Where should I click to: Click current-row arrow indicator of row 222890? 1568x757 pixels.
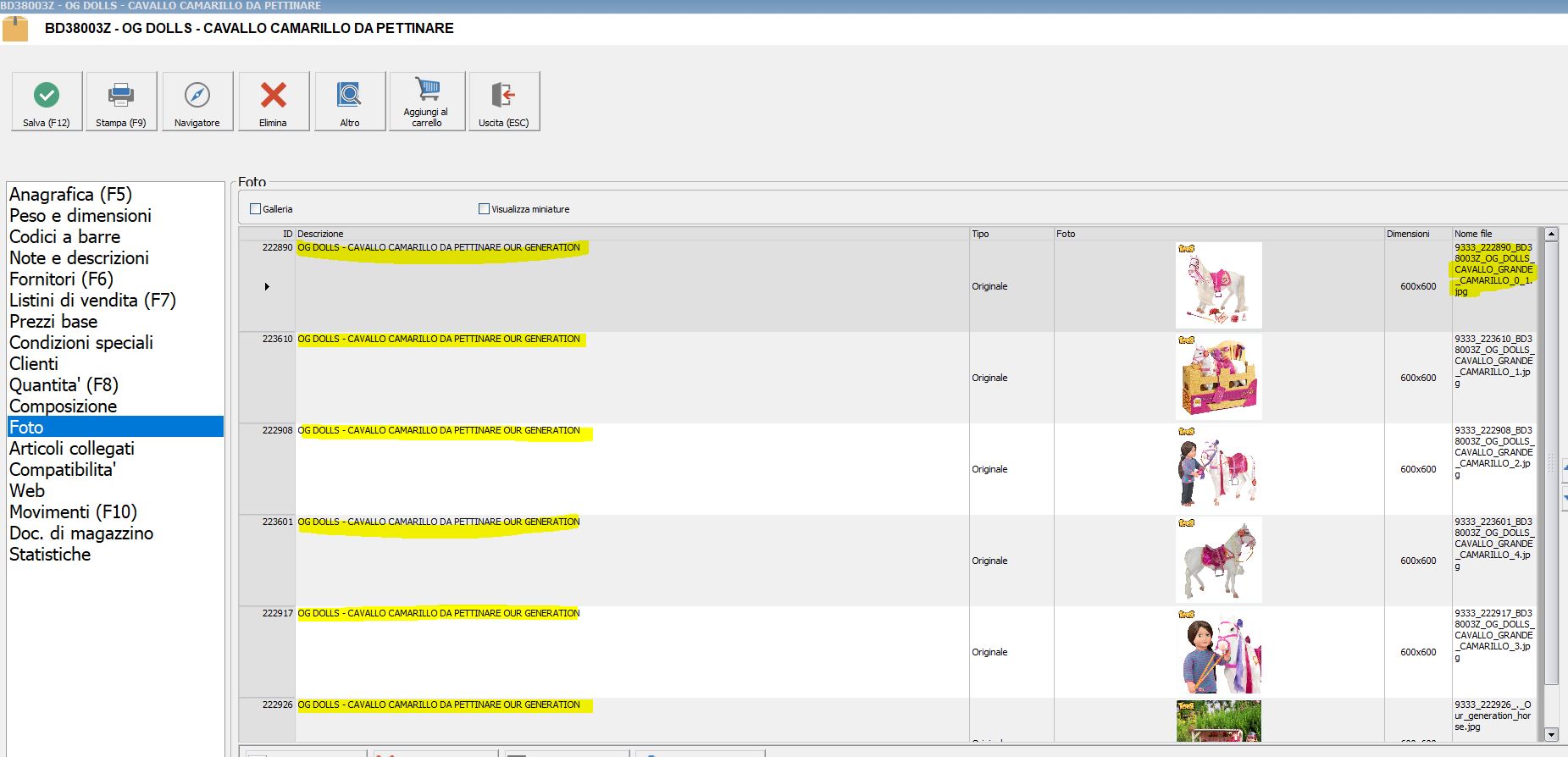tap(267, 287)
